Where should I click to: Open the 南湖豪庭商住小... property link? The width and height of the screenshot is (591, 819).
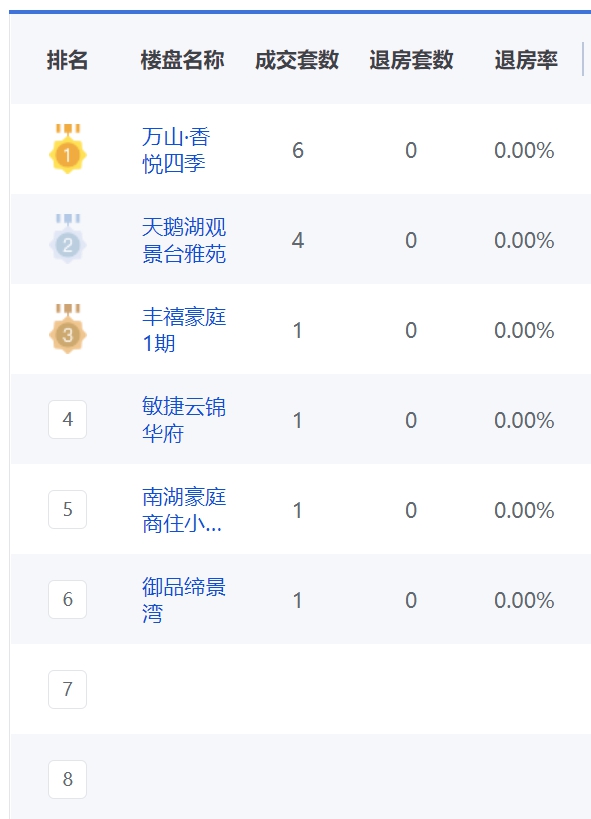click(184, 510)
